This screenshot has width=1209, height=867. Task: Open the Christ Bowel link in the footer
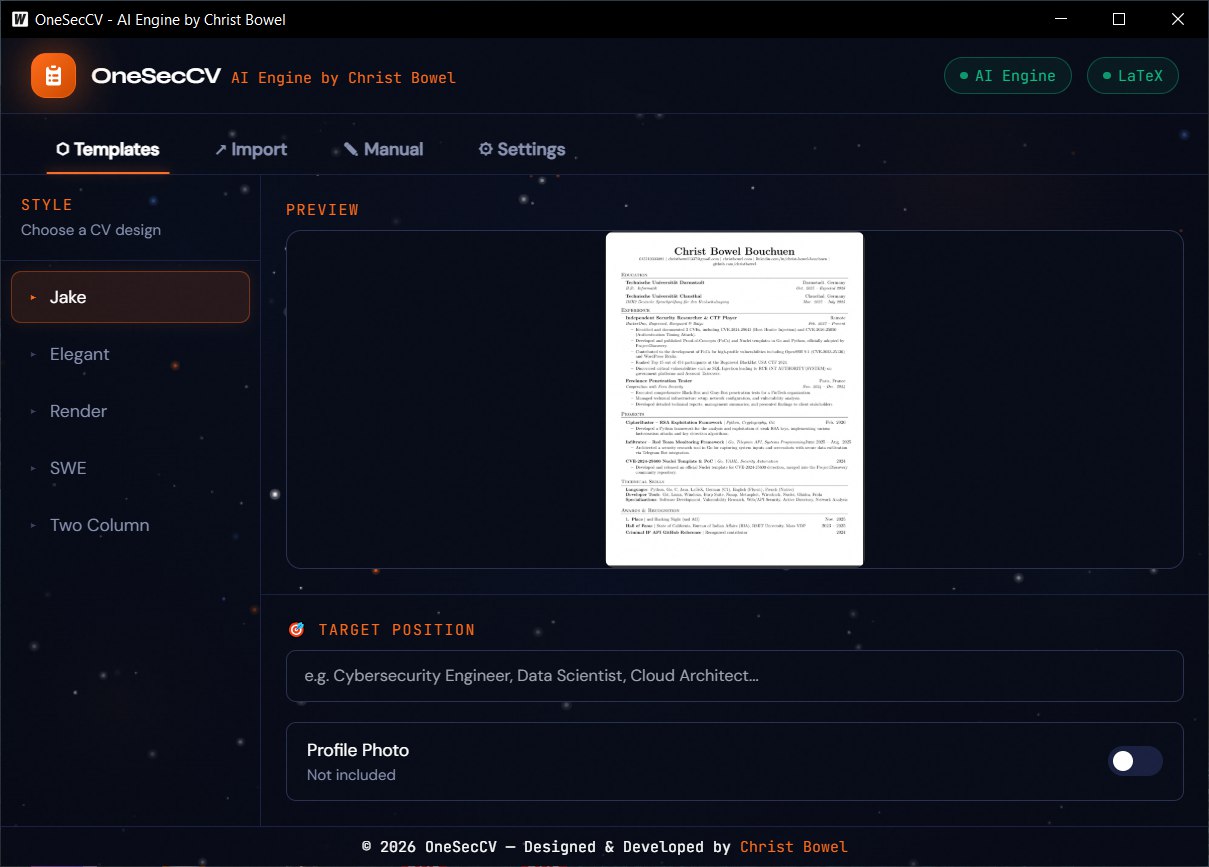pos(794,846)
